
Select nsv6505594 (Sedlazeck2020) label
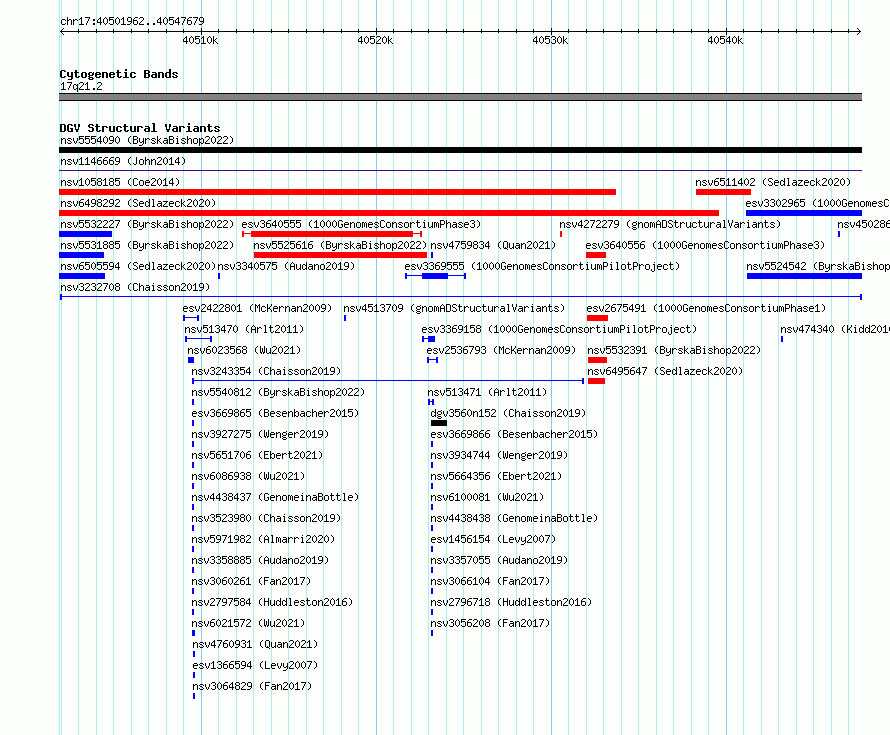click(x=138, y=266)
